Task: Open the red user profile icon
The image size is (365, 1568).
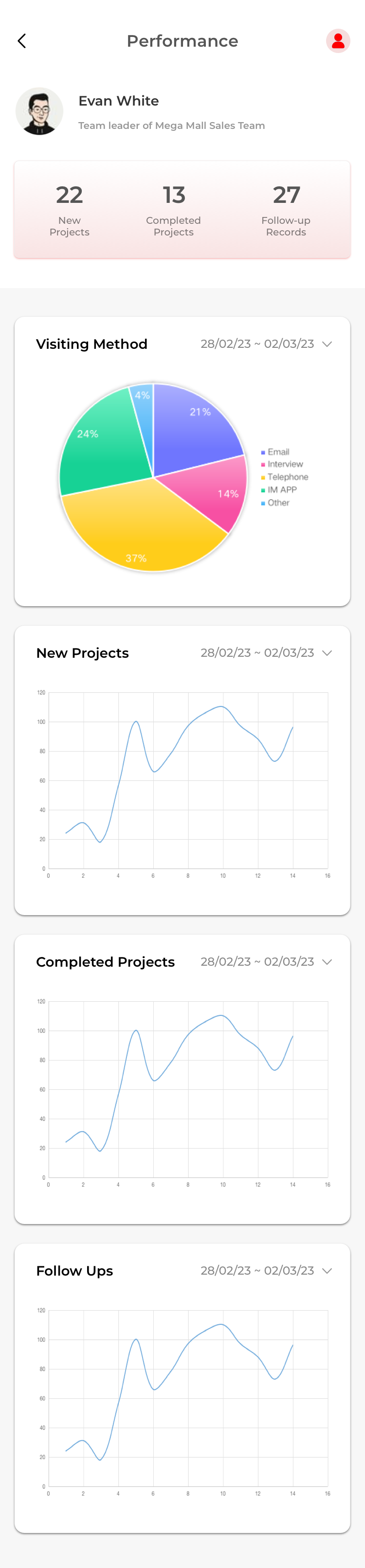Action: point(338,41)
